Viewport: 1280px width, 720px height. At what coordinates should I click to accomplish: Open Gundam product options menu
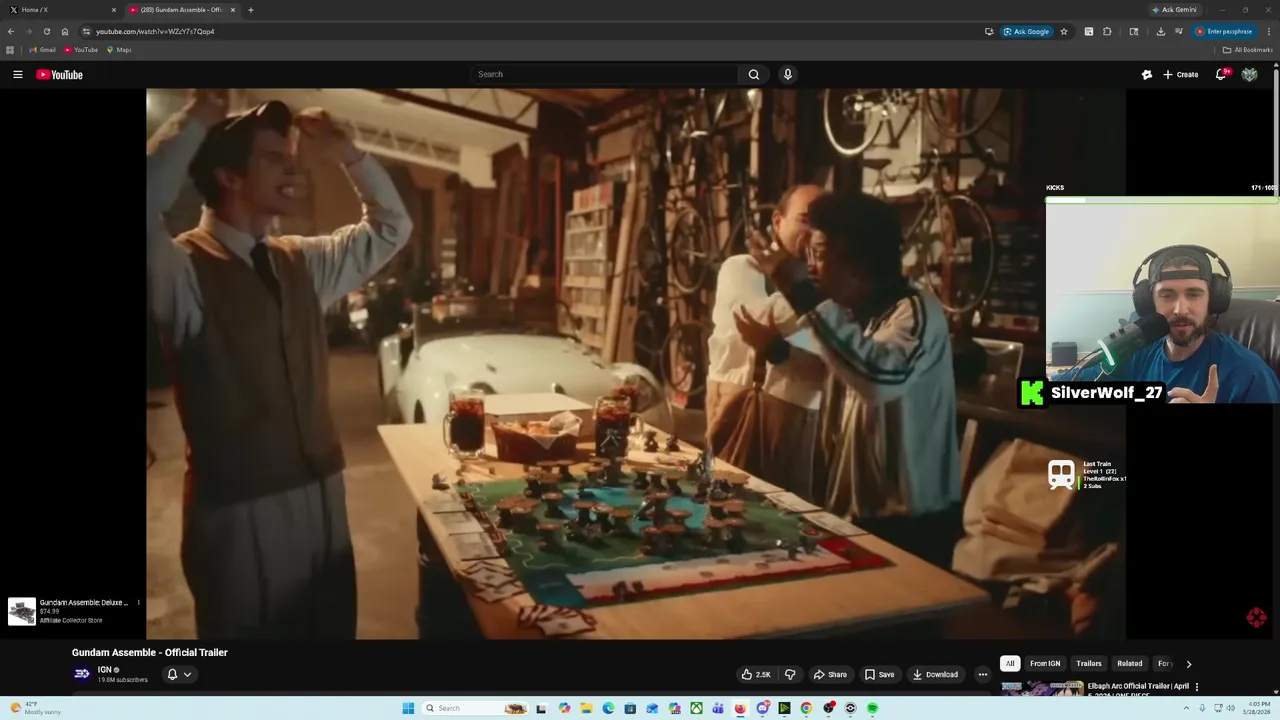click(138, 603)
